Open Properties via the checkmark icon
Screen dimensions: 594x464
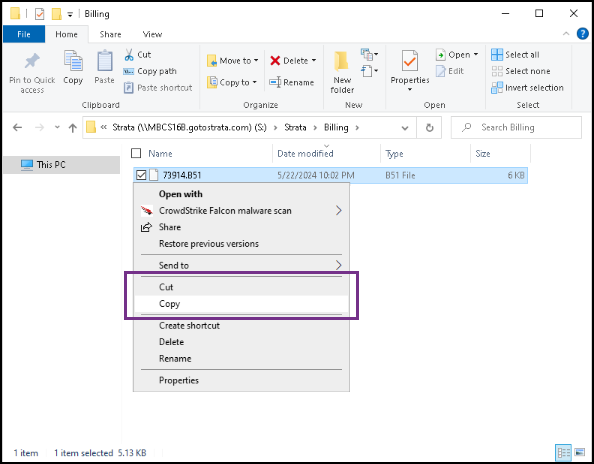coord(410,61)
